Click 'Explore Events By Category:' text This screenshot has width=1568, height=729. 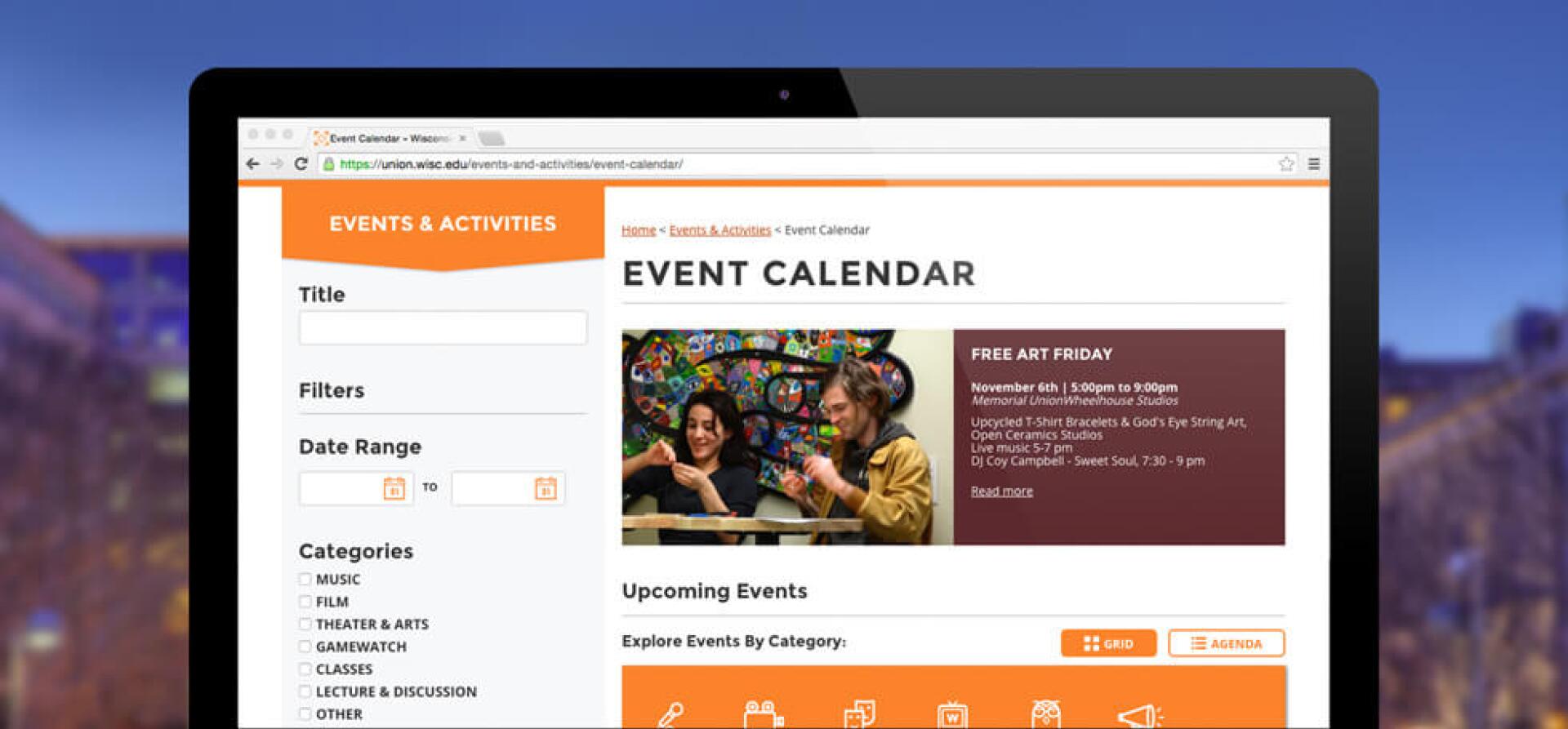(x=733, y=642)
